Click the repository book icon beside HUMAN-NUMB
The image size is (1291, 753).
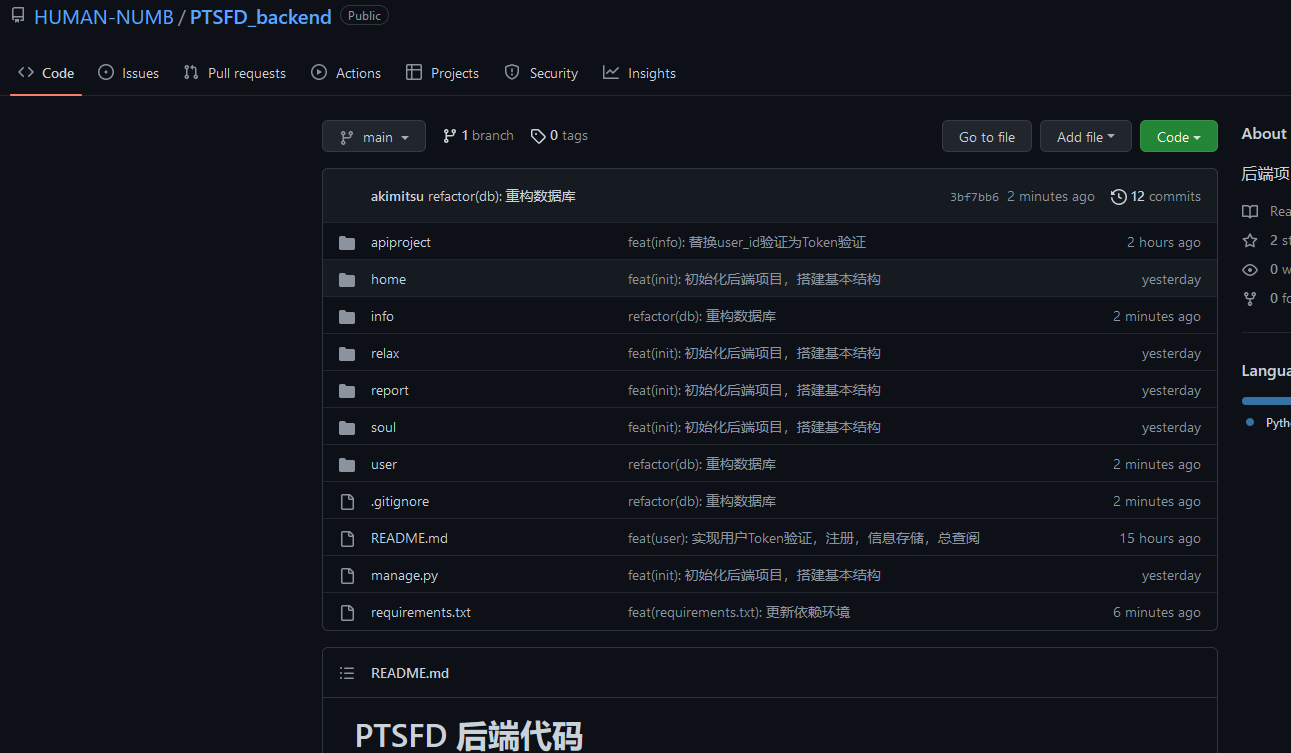pos(17,15)
